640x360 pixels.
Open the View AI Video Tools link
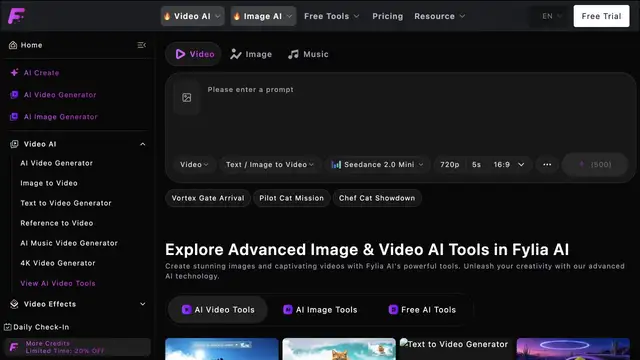click(x=58, y=283)
